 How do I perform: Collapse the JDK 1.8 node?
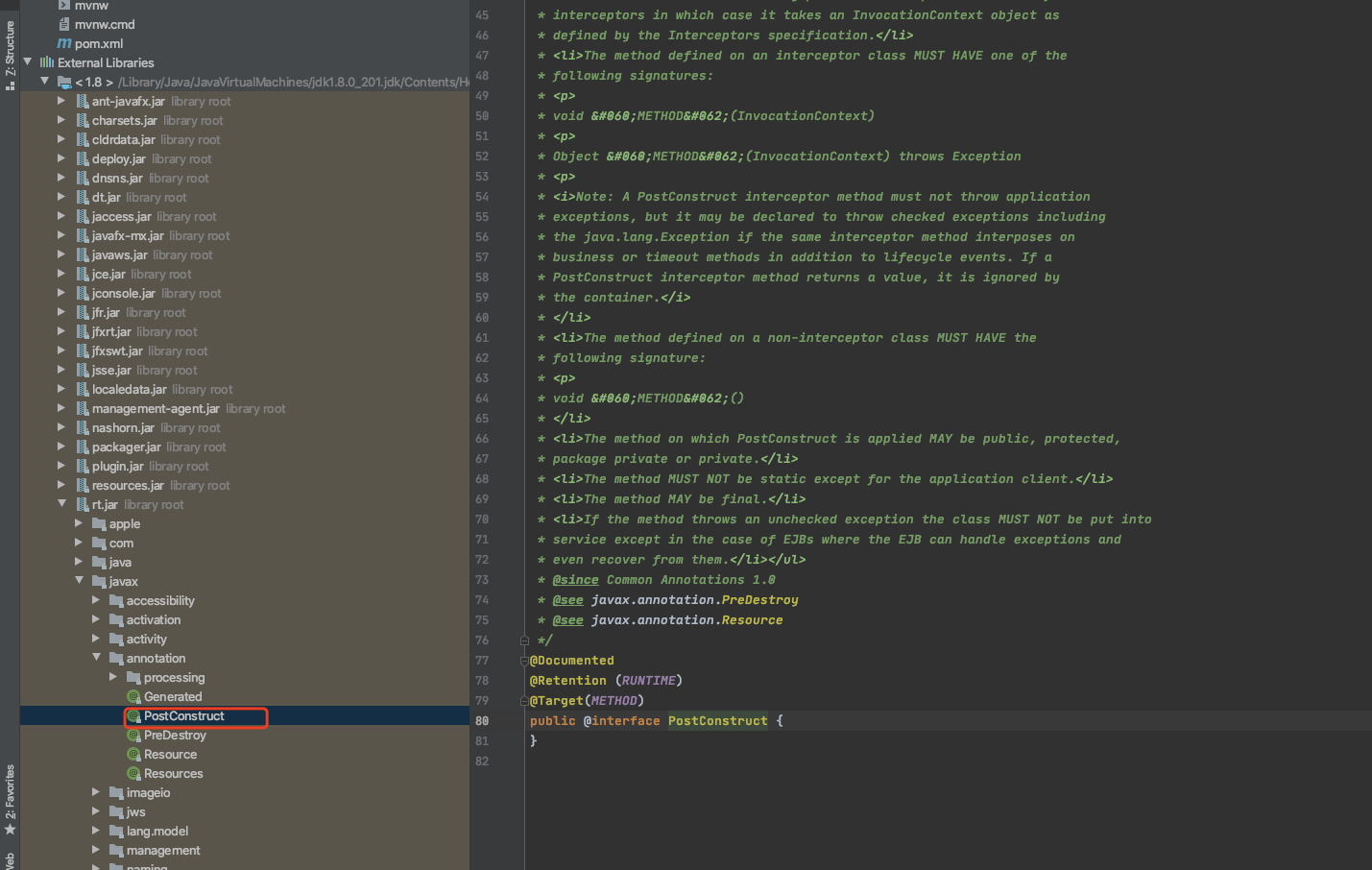[44, 81]
